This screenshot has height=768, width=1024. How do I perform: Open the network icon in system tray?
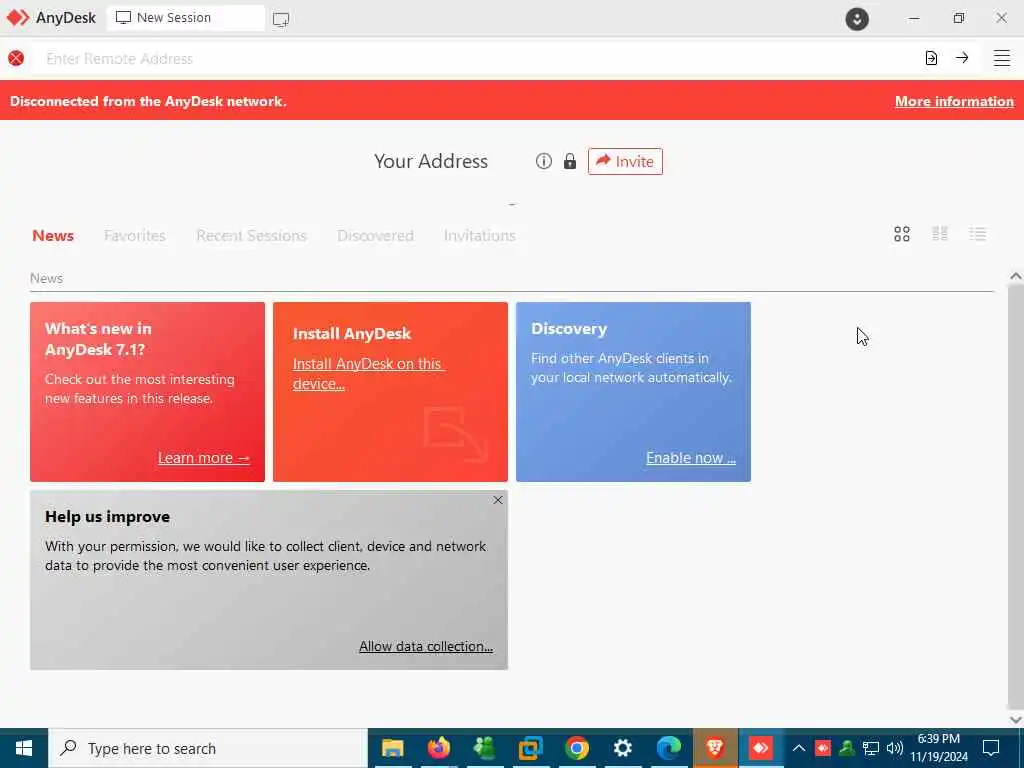(x=871, y=748)
